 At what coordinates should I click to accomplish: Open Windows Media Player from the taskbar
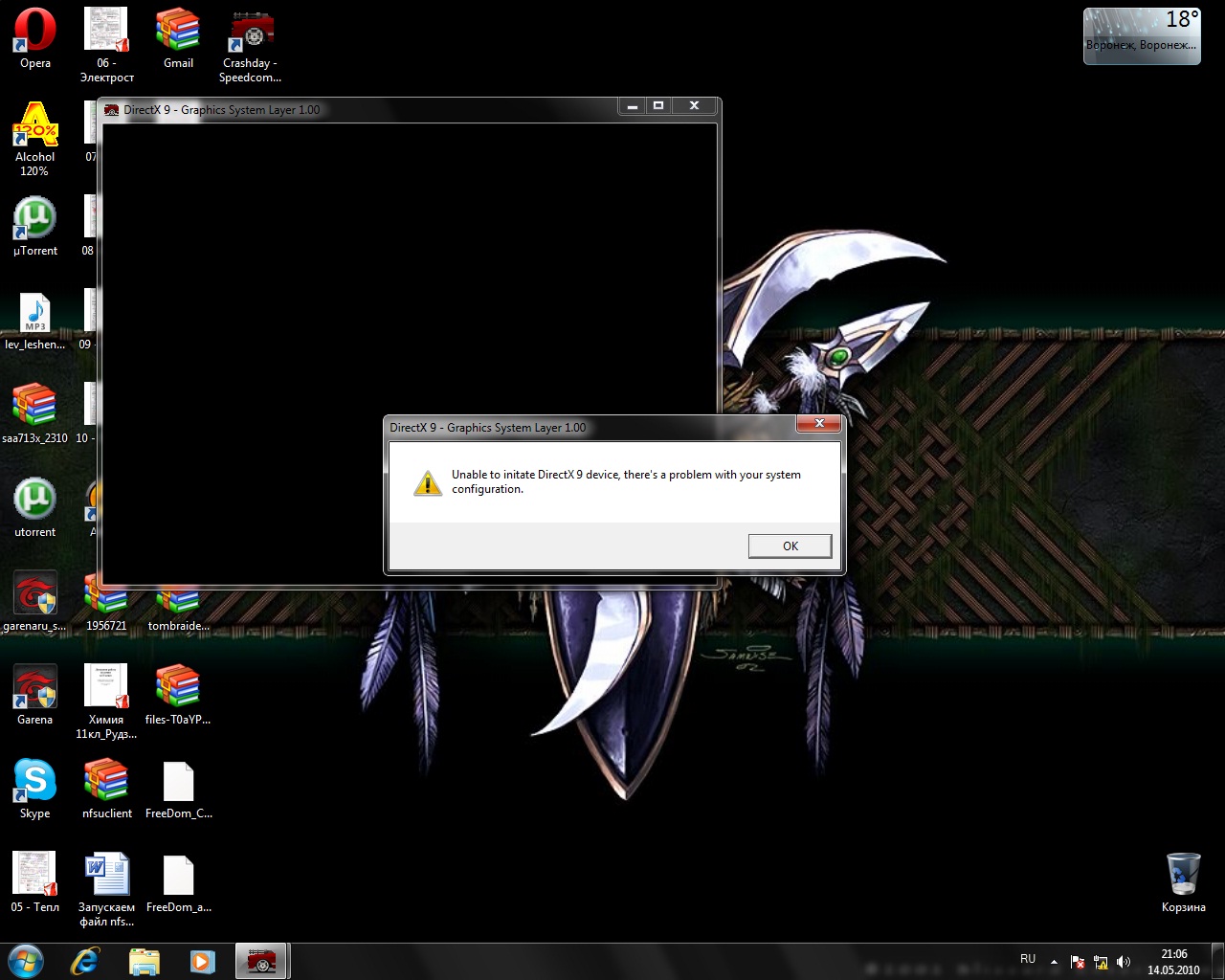coord(202,961)
